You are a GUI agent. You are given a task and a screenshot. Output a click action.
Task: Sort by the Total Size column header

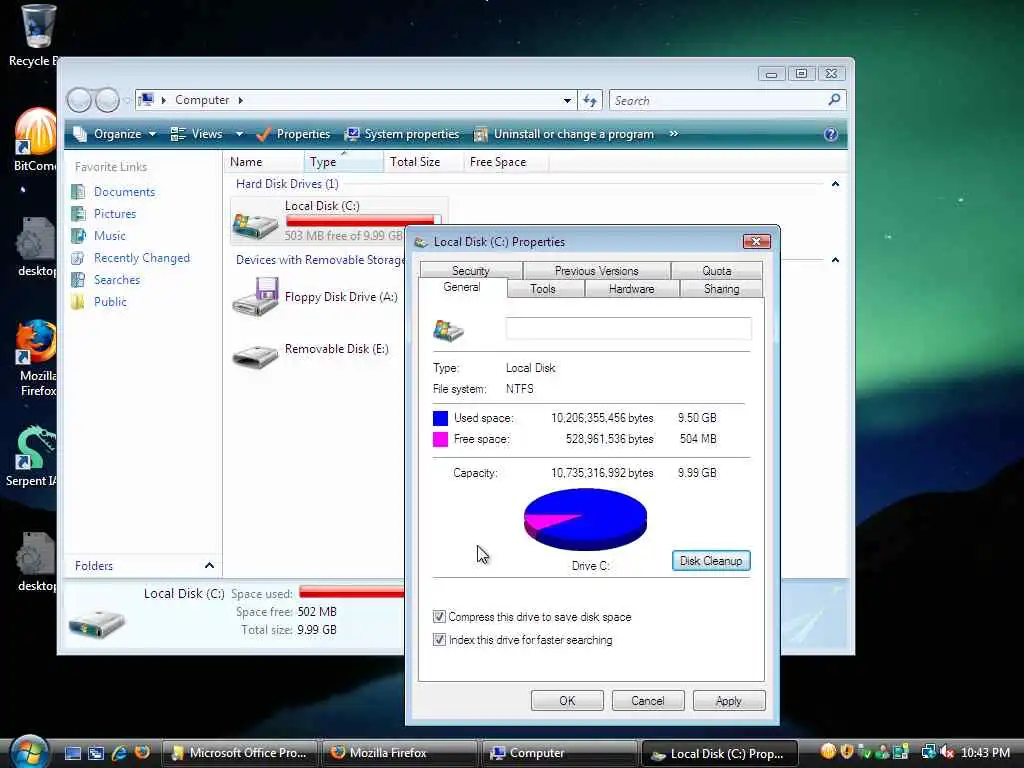pos(423,162)
